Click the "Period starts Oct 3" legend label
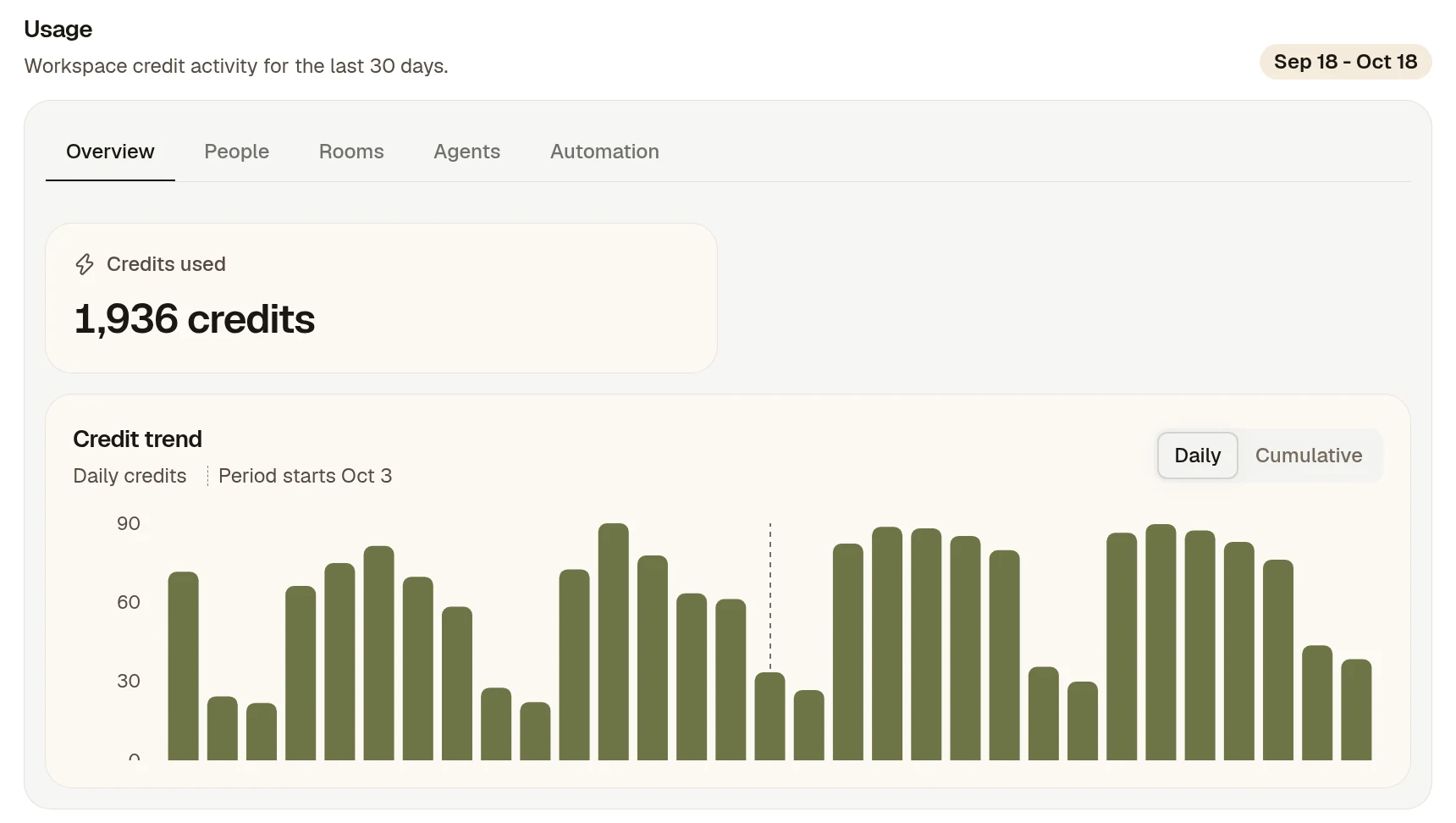 point(305,476)
